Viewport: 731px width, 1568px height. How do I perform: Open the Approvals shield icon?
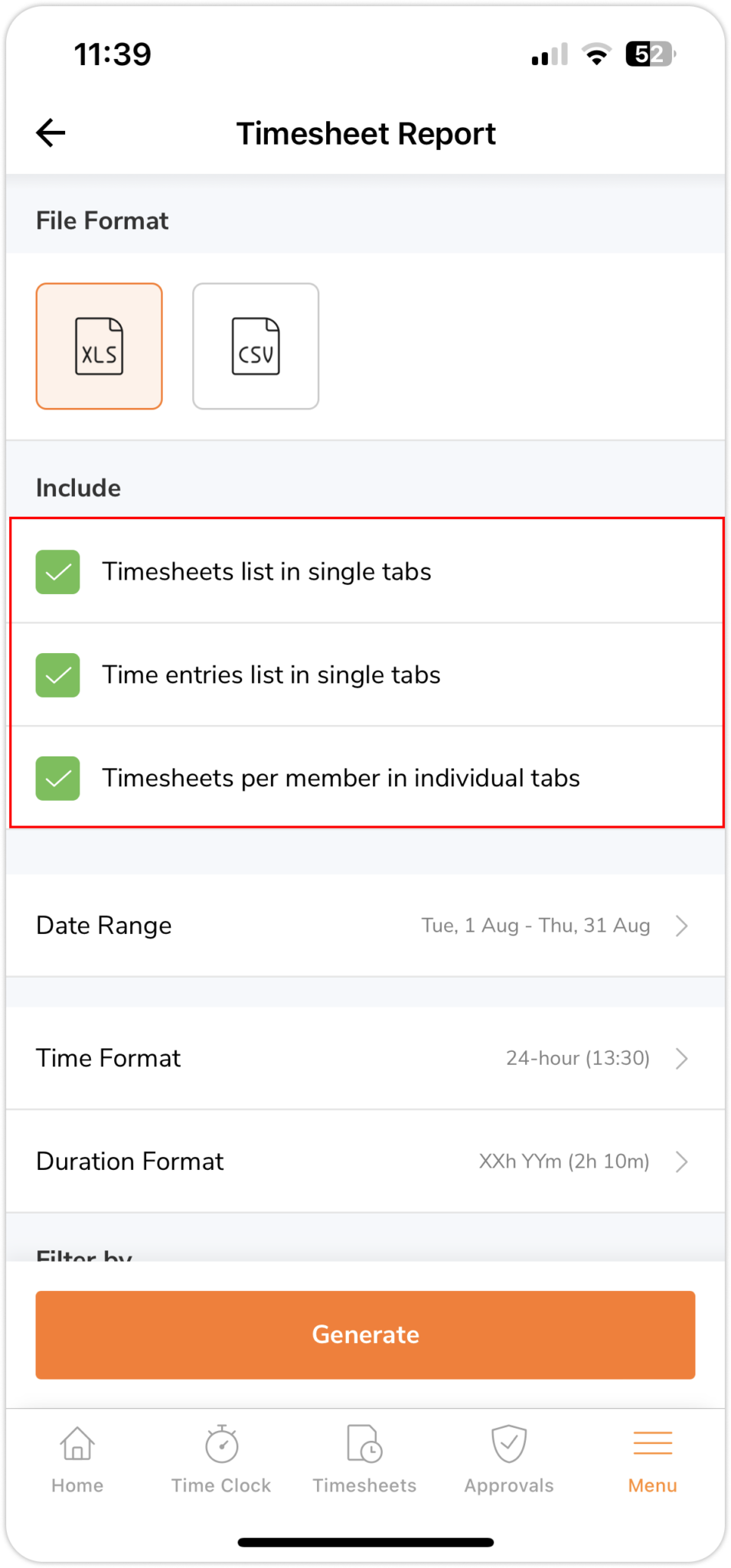coord(509,1445)
